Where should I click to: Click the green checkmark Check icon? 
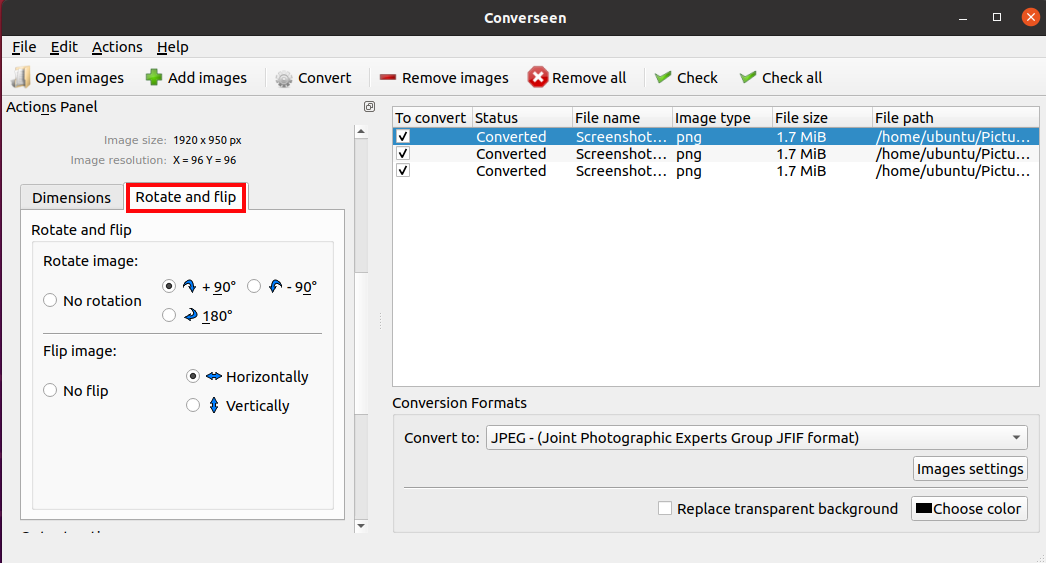662,77
